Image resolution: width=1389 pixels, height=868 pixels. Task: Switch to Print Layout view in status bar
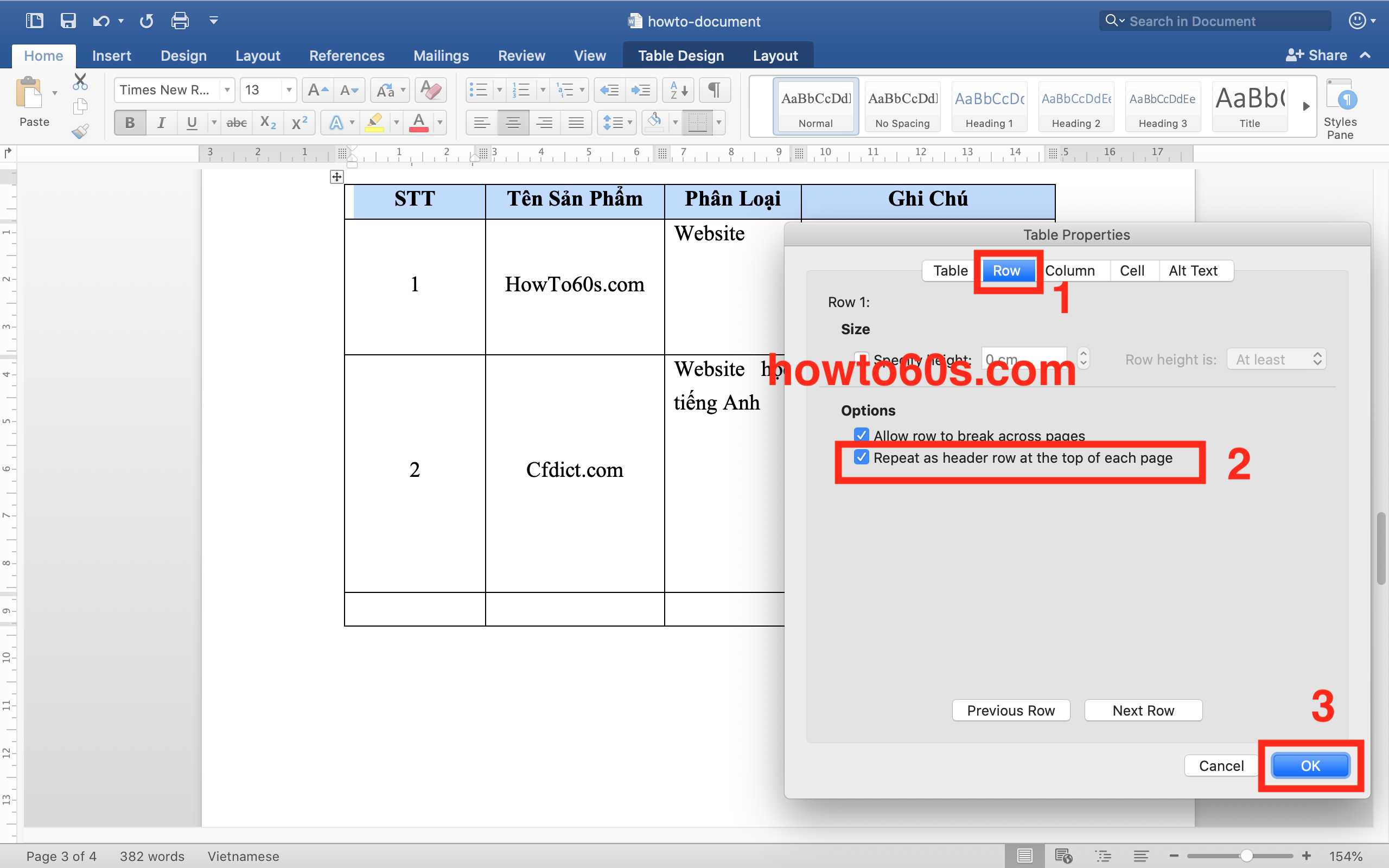pyautogui.click(x=1024, y=856)
